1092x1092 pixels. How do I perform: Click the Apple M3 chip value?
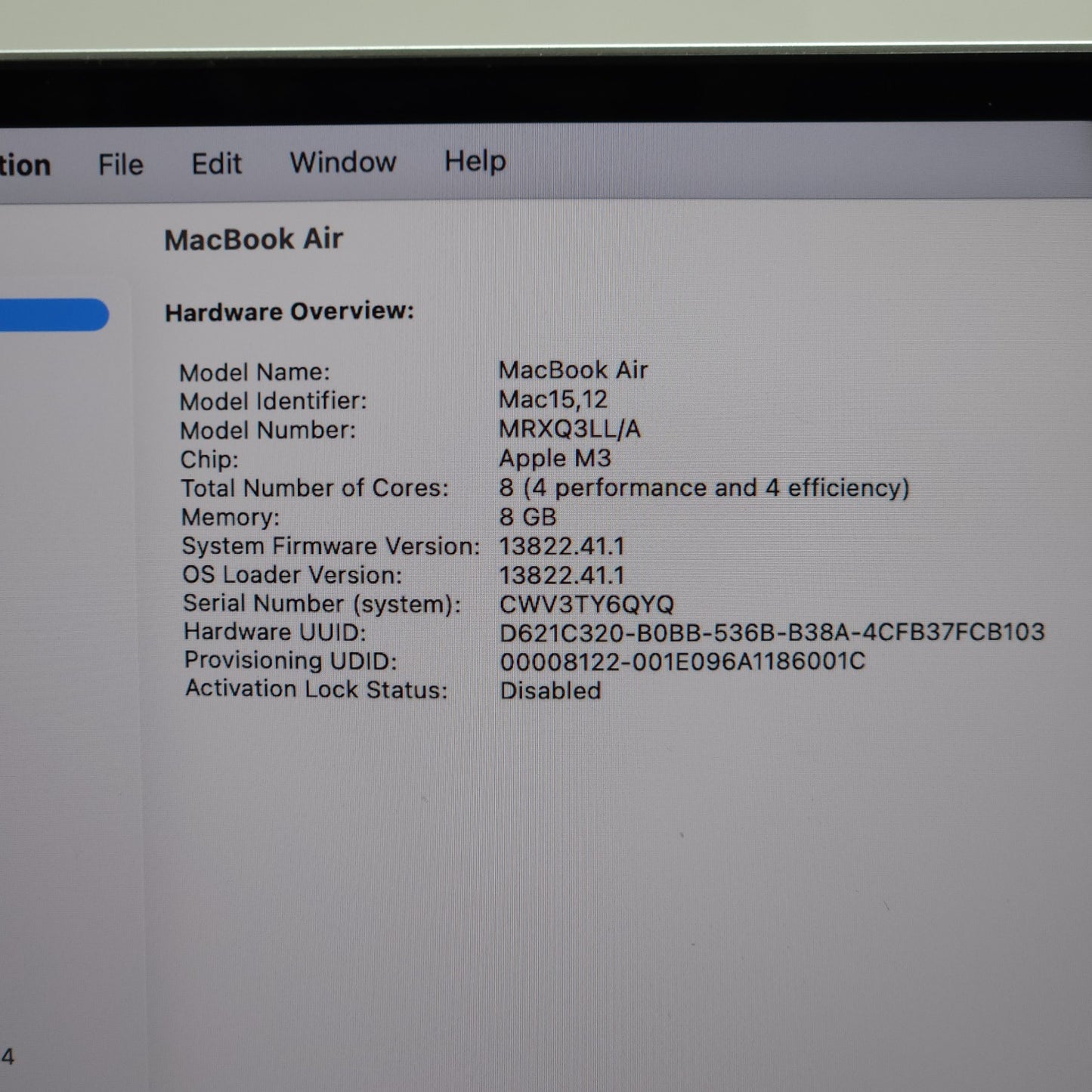[555, 459]
